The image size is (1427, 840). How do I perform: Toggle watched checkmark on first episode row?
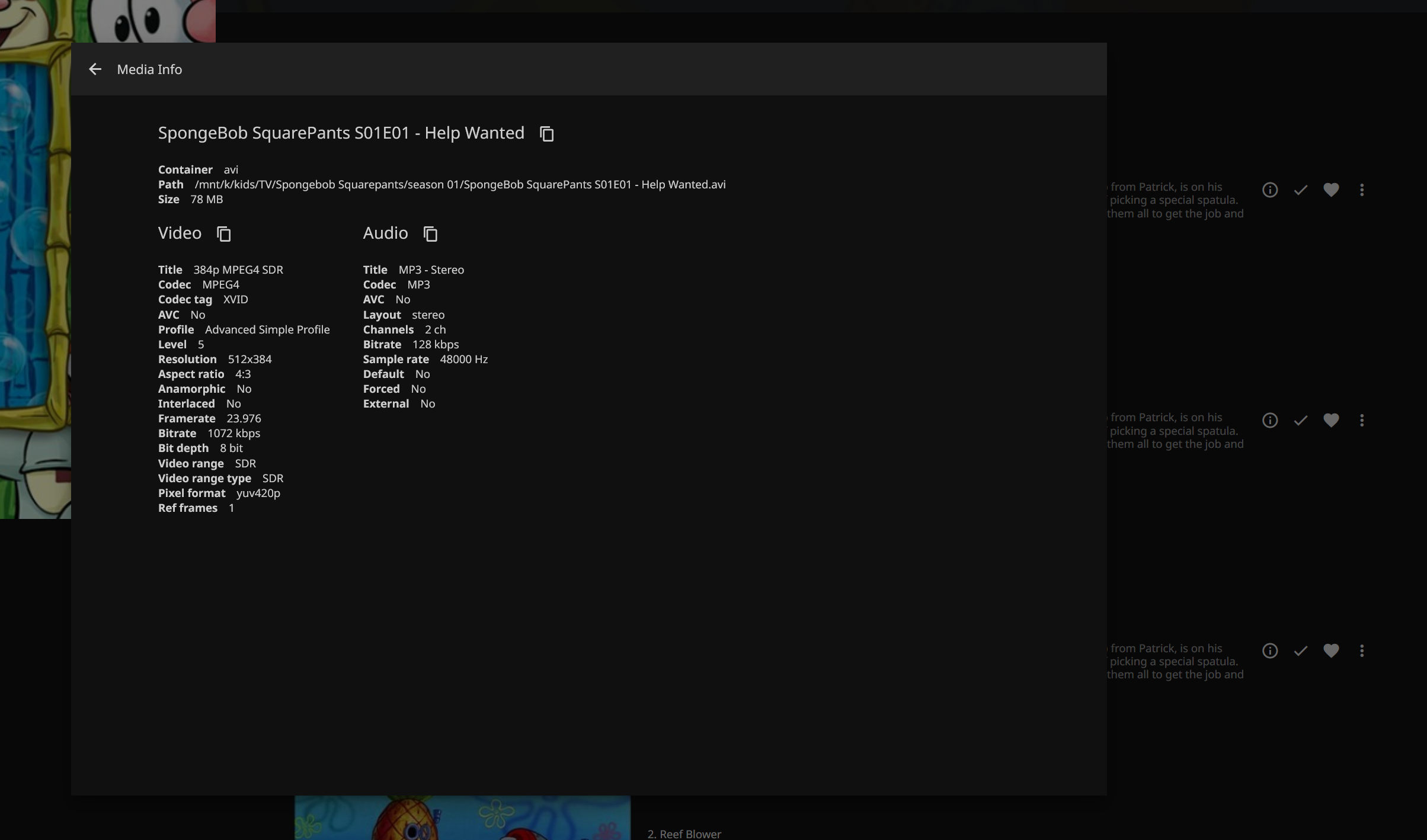[x=1300, y=190]
